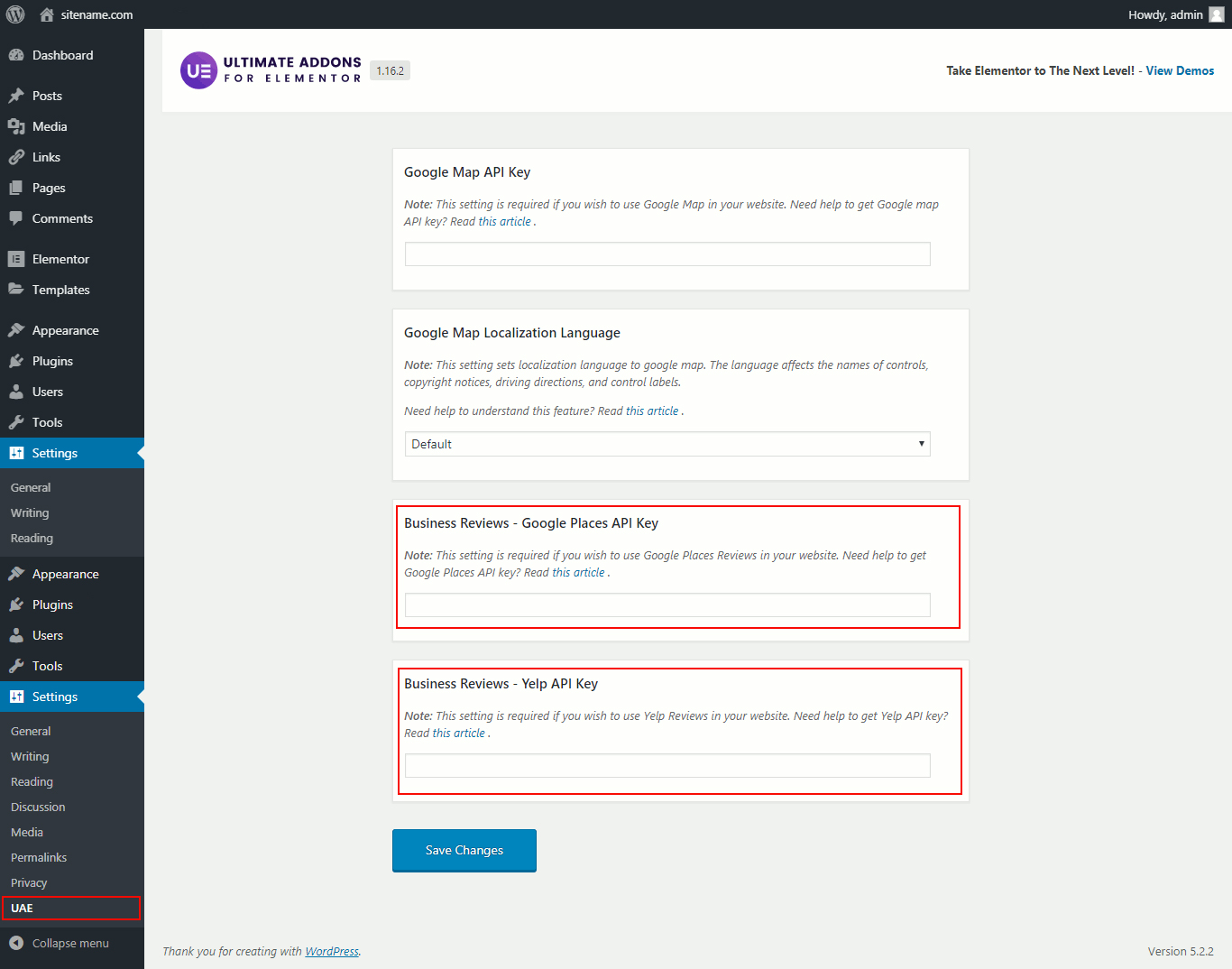Open Writing submenu under first Settings
This screenshot has width=1232, height=969.
coord(30,512)
